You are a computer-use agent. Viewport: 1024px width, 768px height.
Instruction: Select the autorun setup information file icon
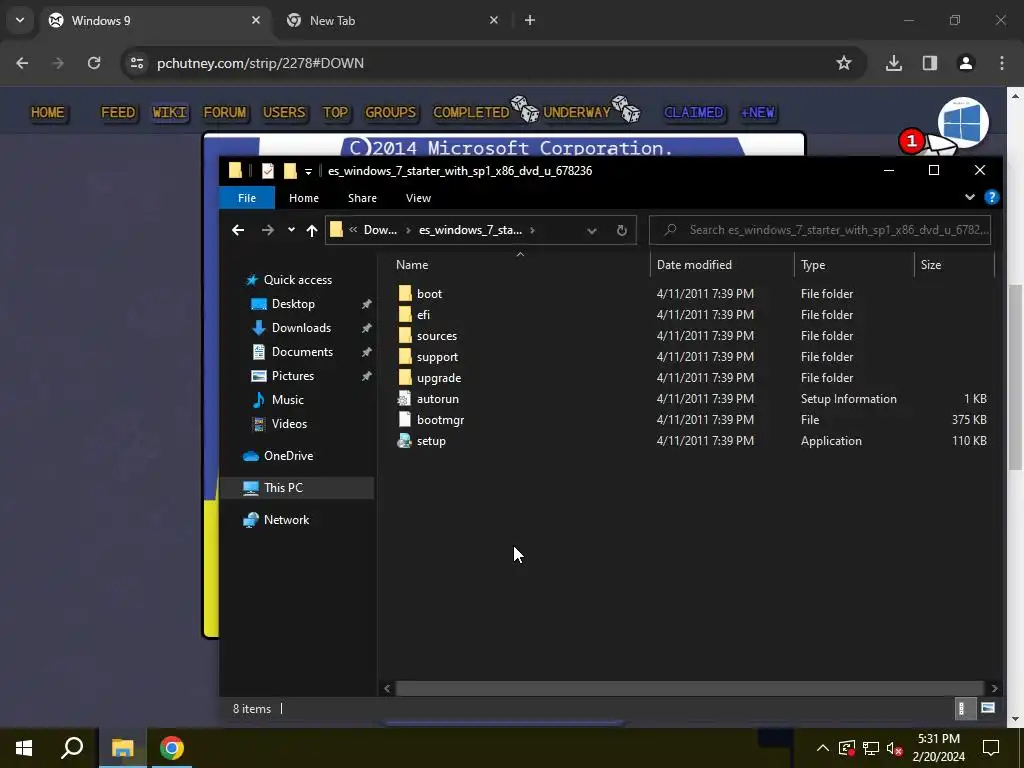pos(405,398)
